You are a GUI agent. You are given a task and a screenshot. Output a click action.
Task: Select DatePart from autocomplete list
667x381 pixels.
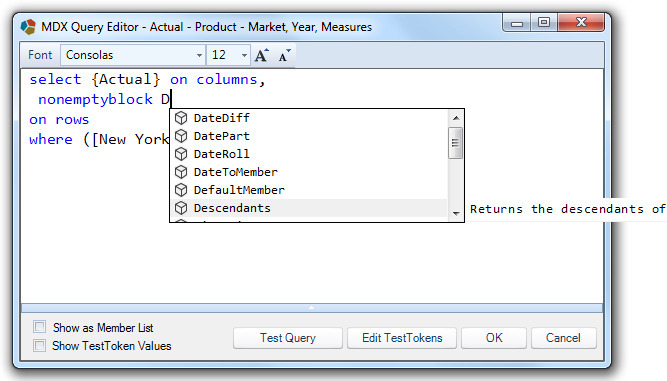tap(309, 136)
